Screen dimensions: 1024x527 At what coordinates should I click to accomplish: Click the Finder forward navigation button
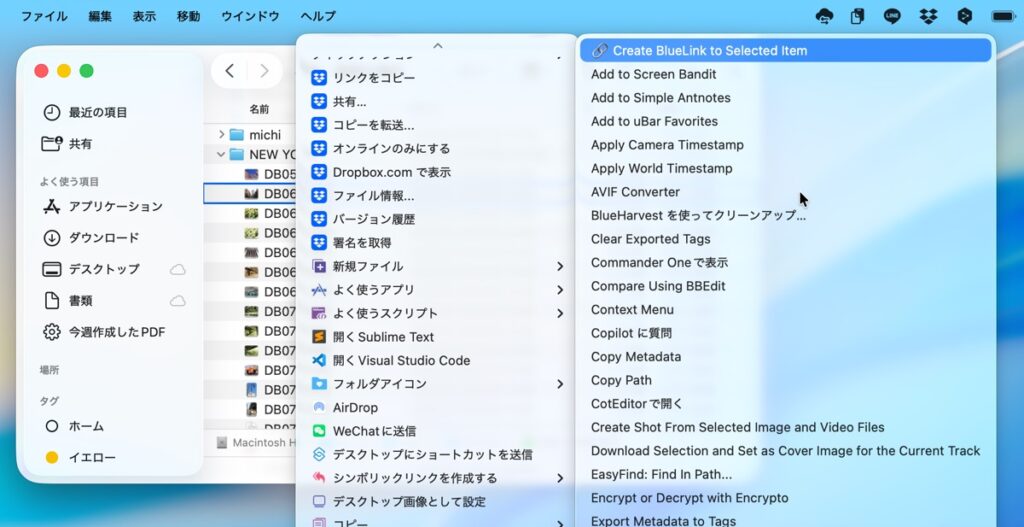pyautogui.click(x=264, y=71)
